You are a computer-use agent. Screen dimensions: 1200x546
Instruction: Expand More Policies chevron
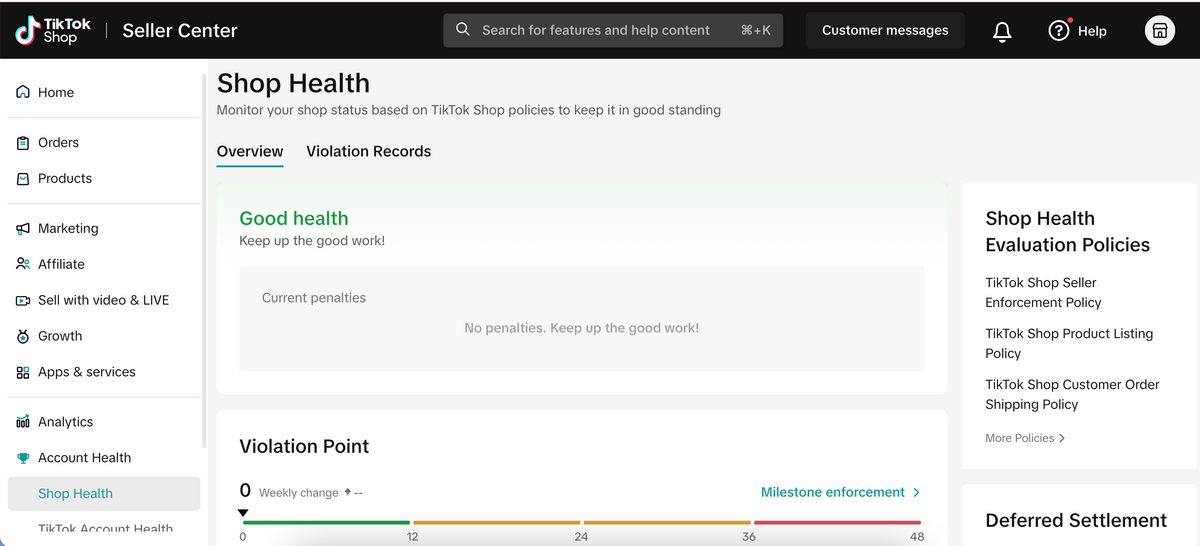[1061, 438]
